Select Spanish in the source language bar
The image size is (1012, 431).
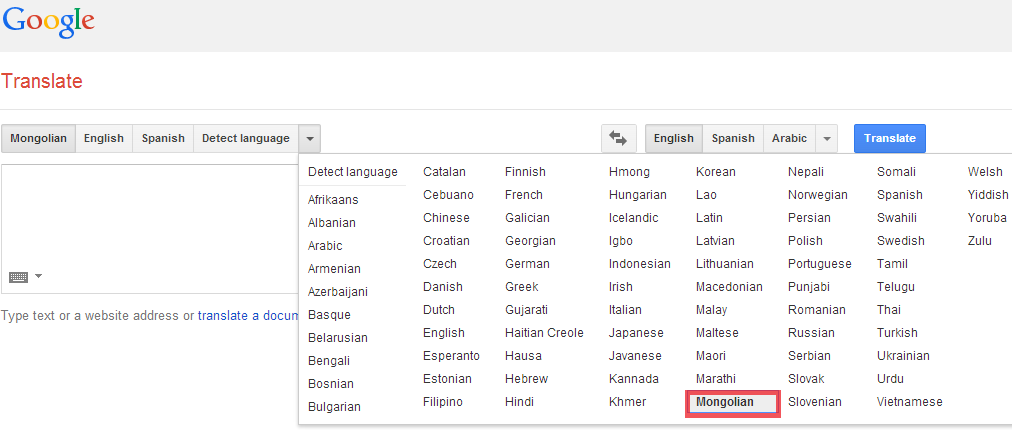click(x=163, y=139)
